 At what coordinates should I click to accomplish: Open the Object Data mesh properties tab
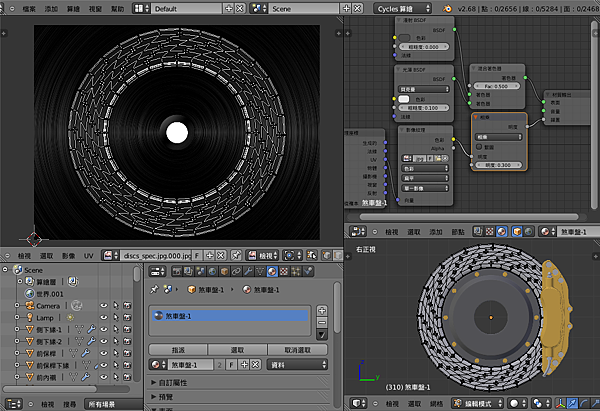[x=260, y=271]
